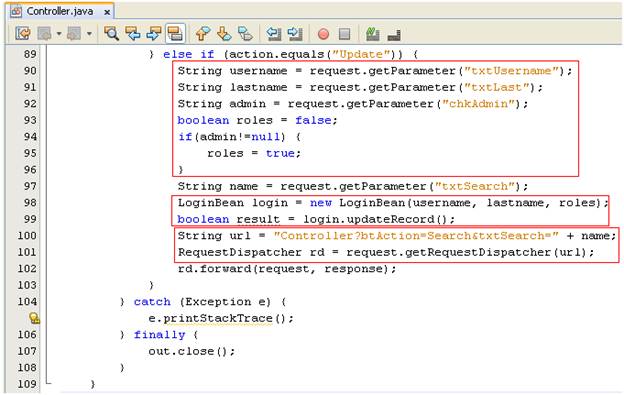The height and width of the screenshot is (395, 624).
Task: Open the Forward history dropdown arrow
Action: pyautogui.click(x=89, y=34)
